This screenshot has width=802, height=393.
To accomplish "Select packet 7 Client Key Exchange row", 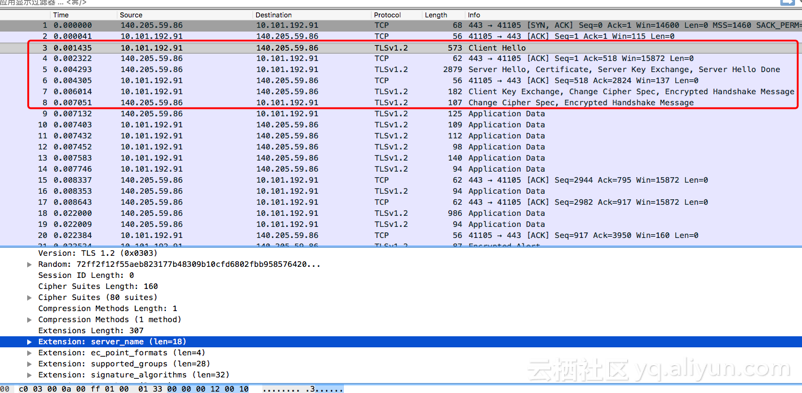I will 401,92.
